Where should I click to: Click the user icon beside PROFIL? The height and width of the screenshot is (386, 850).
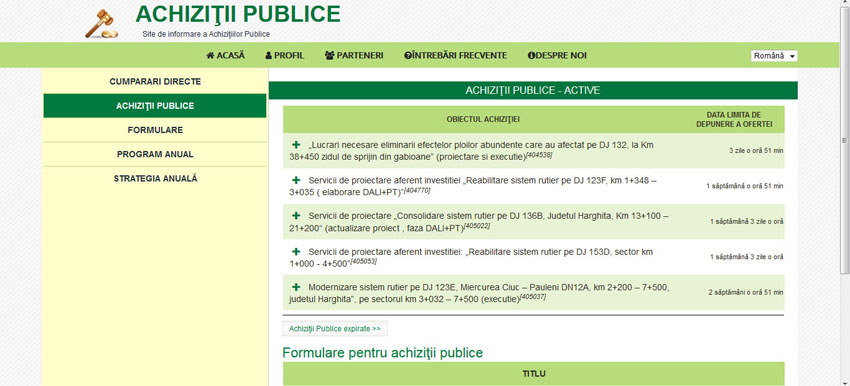(x=268, y=55)
